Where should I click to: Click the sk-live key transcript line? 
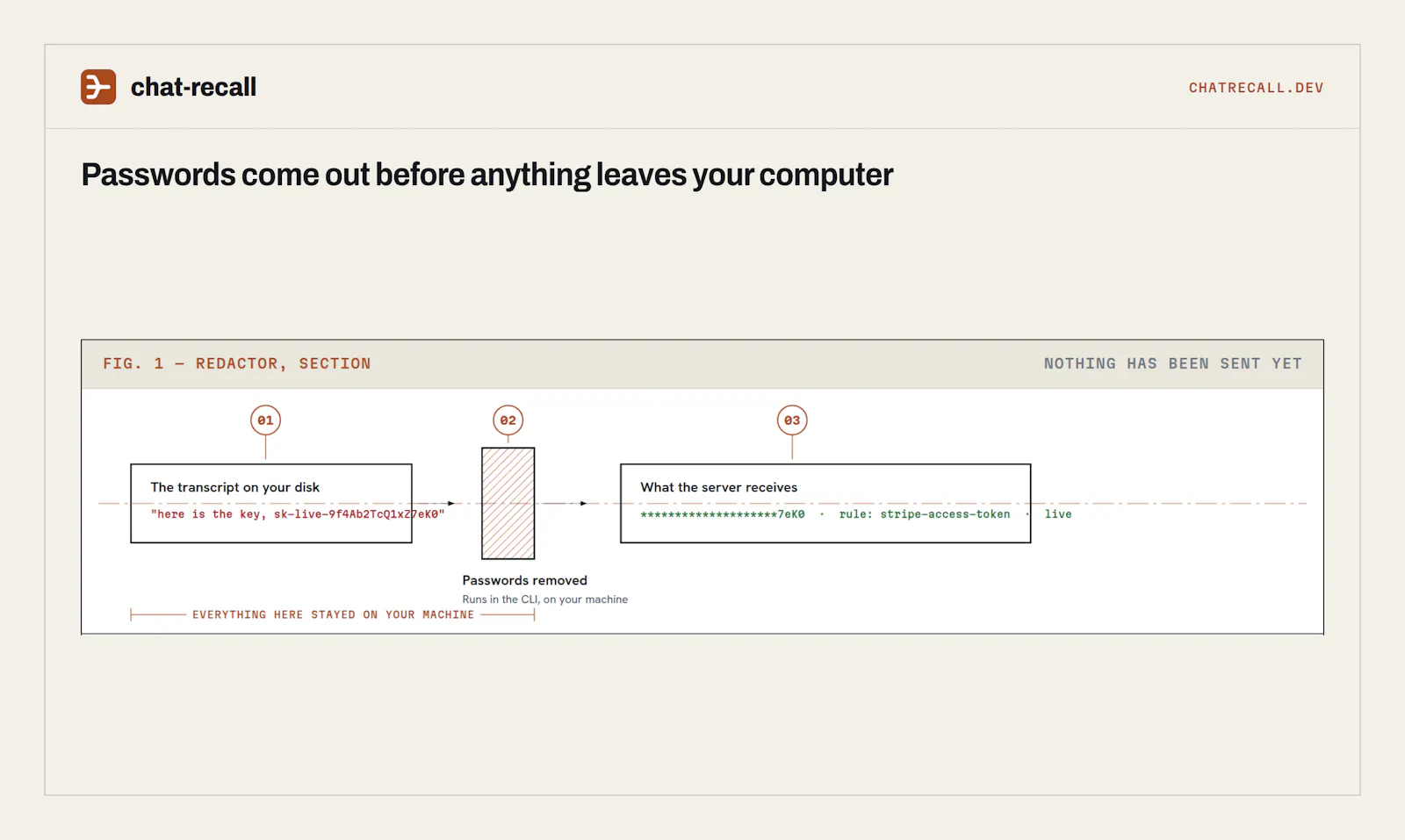pyautogui.click(x=298, y=514)
